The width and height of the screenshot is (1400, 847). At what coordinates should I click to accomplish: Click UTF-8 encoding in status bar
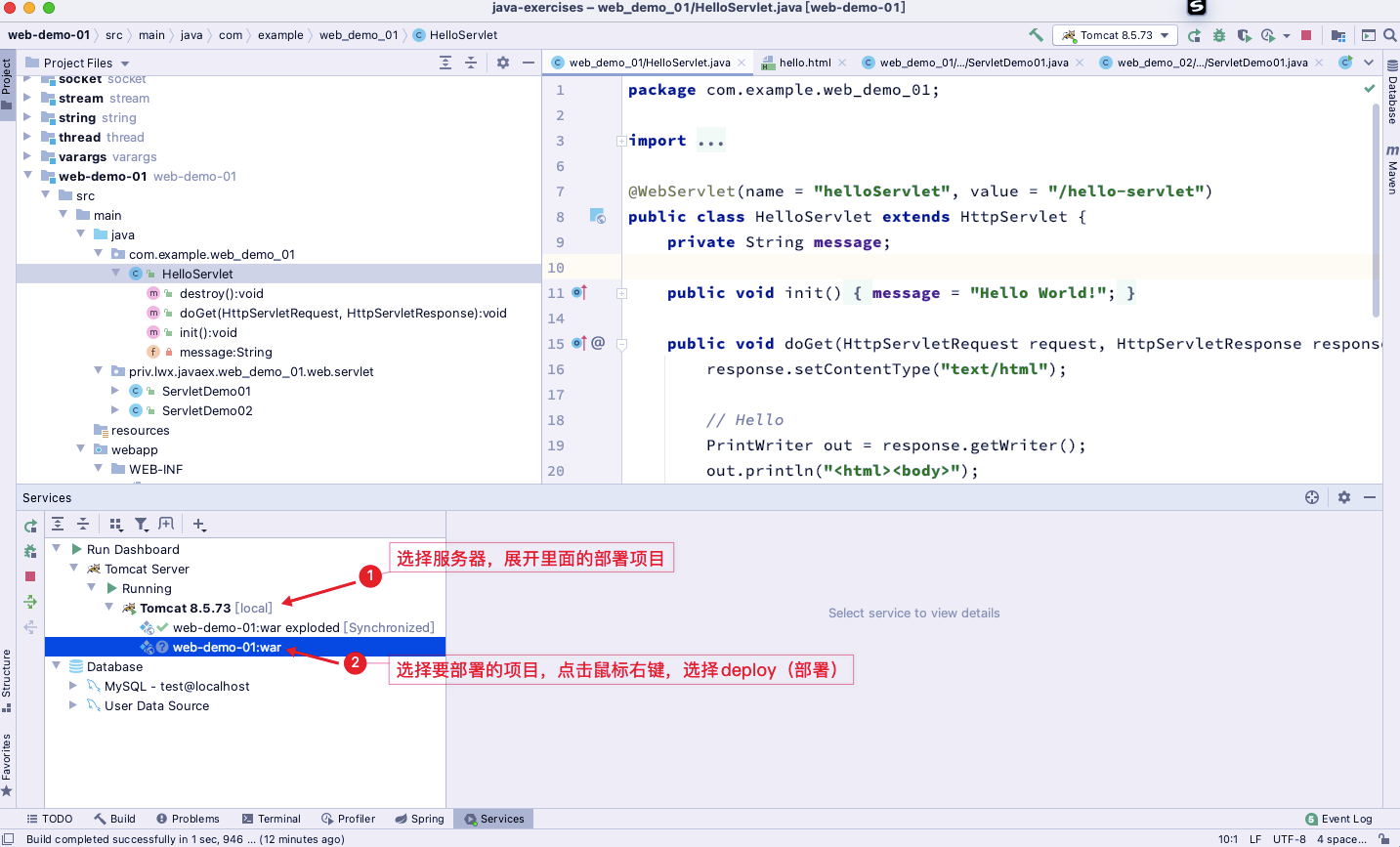(1290, 839)
